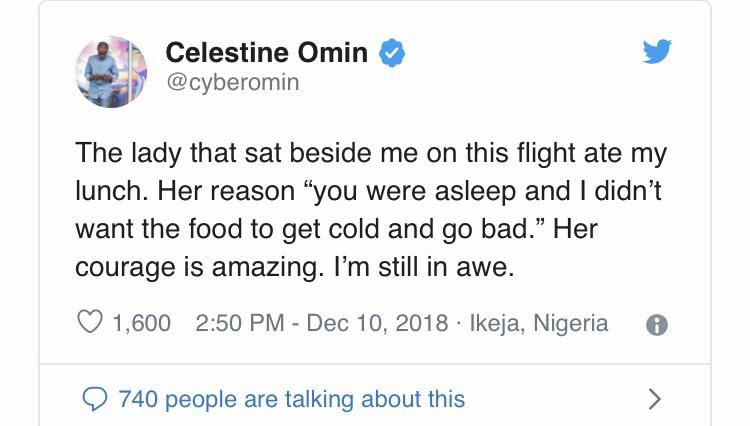This screenshot has height=426, width=750.
Task: Click the Twitter bird logo
Action: click(x=657, y=51)
